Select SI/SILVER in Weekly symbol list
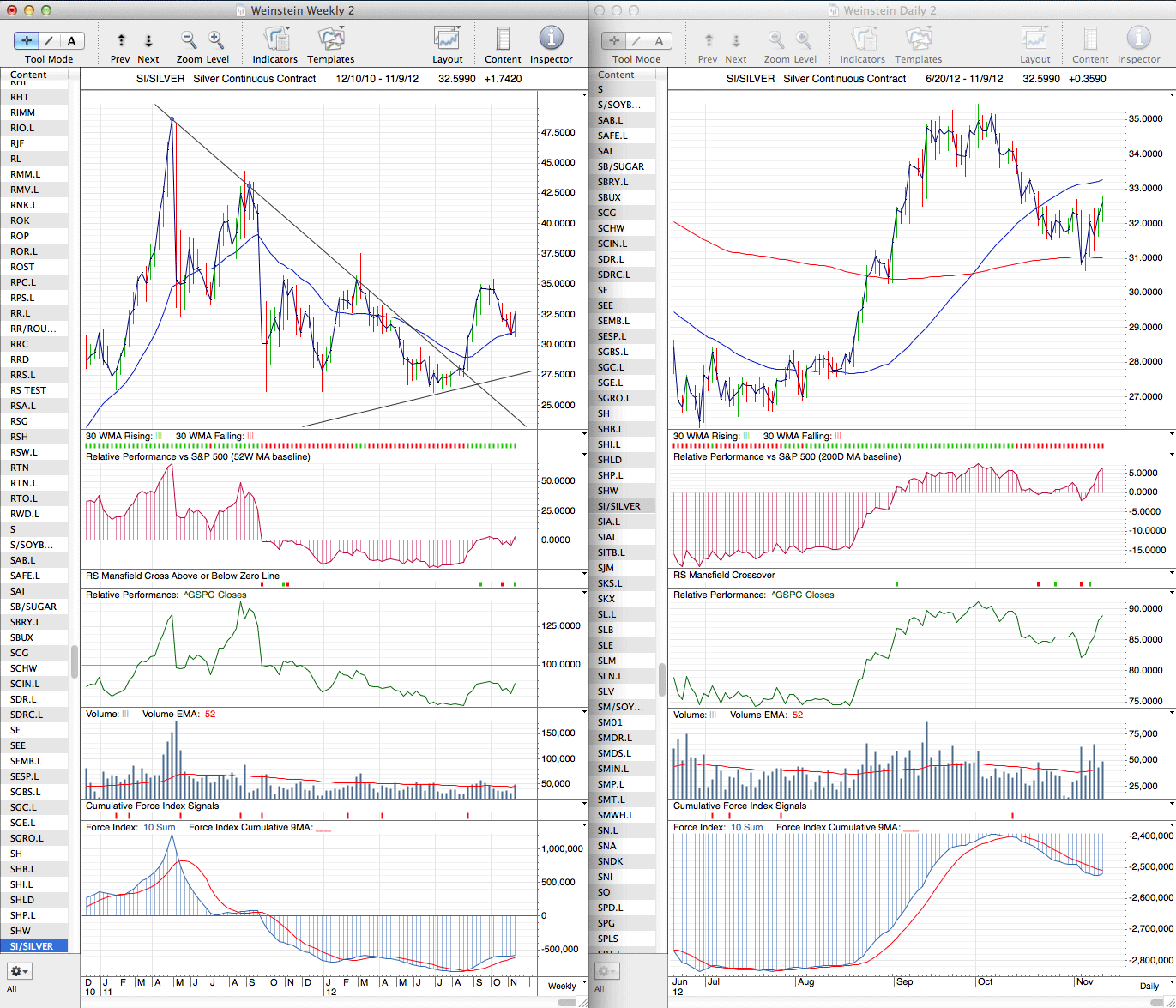Viewport: 1176px width, 1008px height. point(34,946)
